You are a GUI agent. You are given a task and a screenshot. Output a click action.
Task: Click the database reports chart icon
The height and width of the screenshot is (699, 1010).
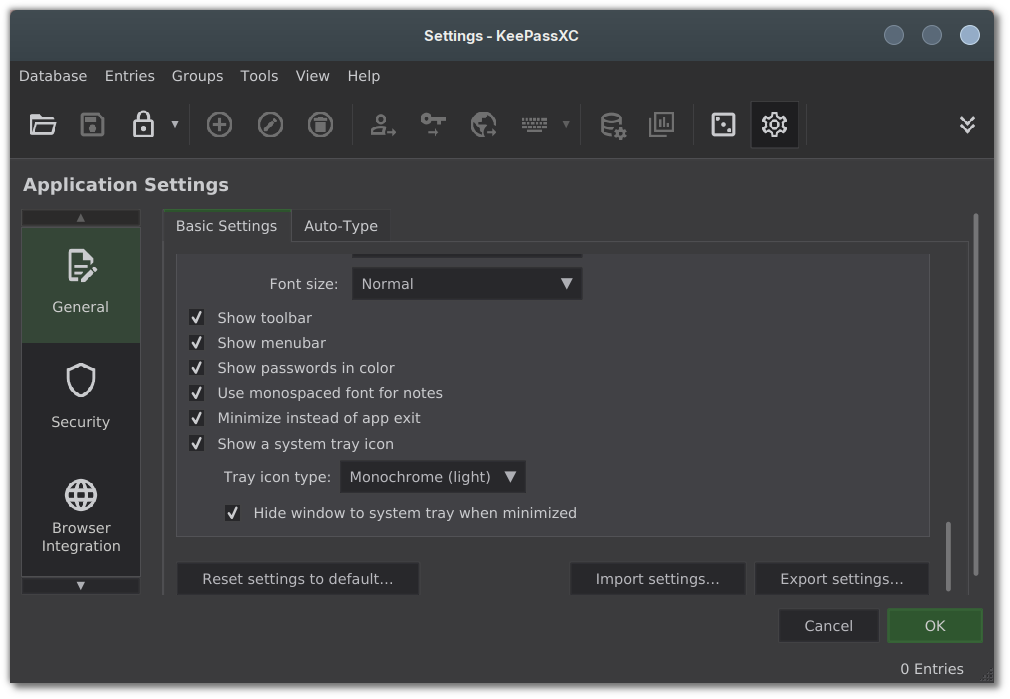pos(662,124)
